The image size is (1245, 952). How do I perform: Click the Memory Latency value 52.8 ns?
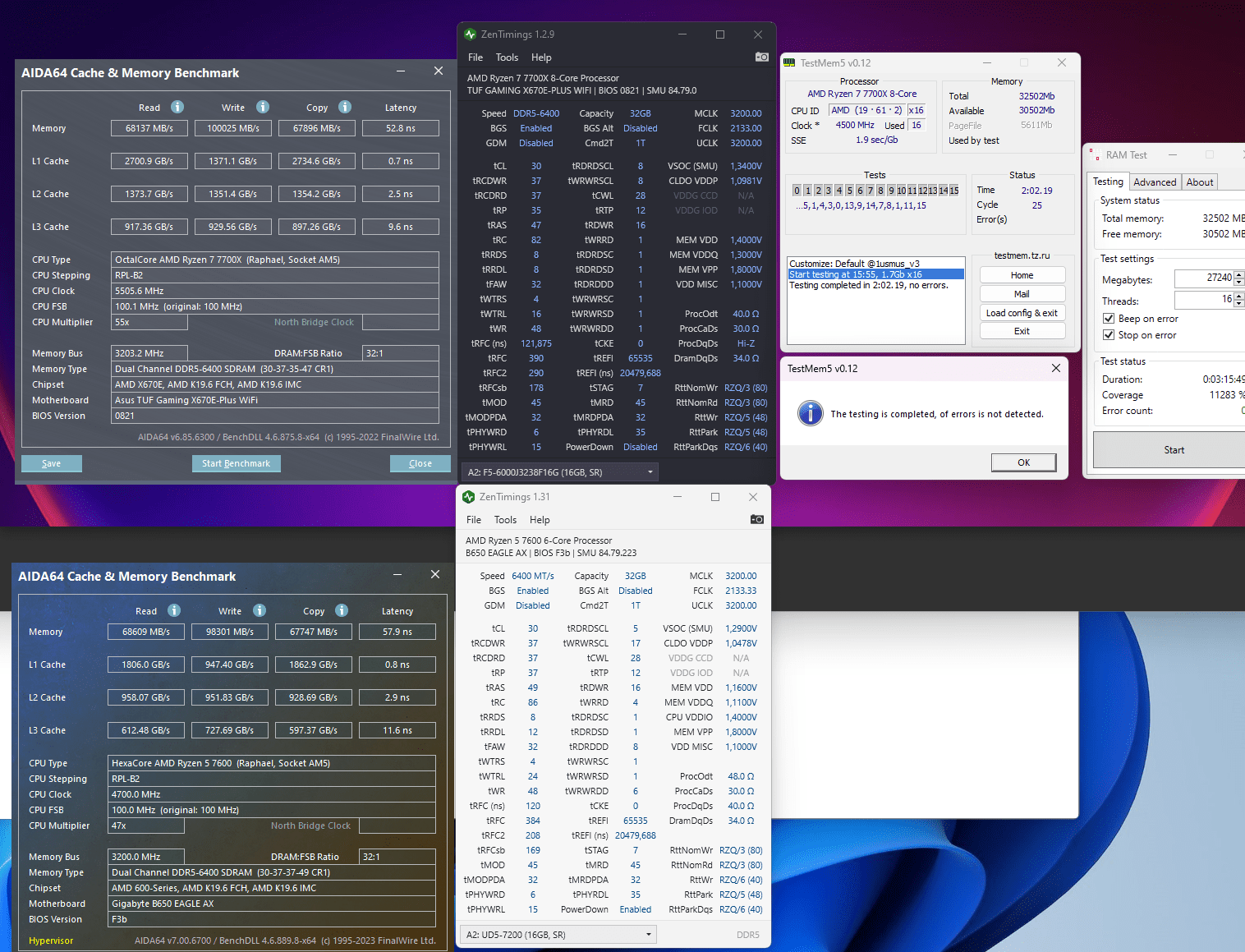click(x=401, y=128)
